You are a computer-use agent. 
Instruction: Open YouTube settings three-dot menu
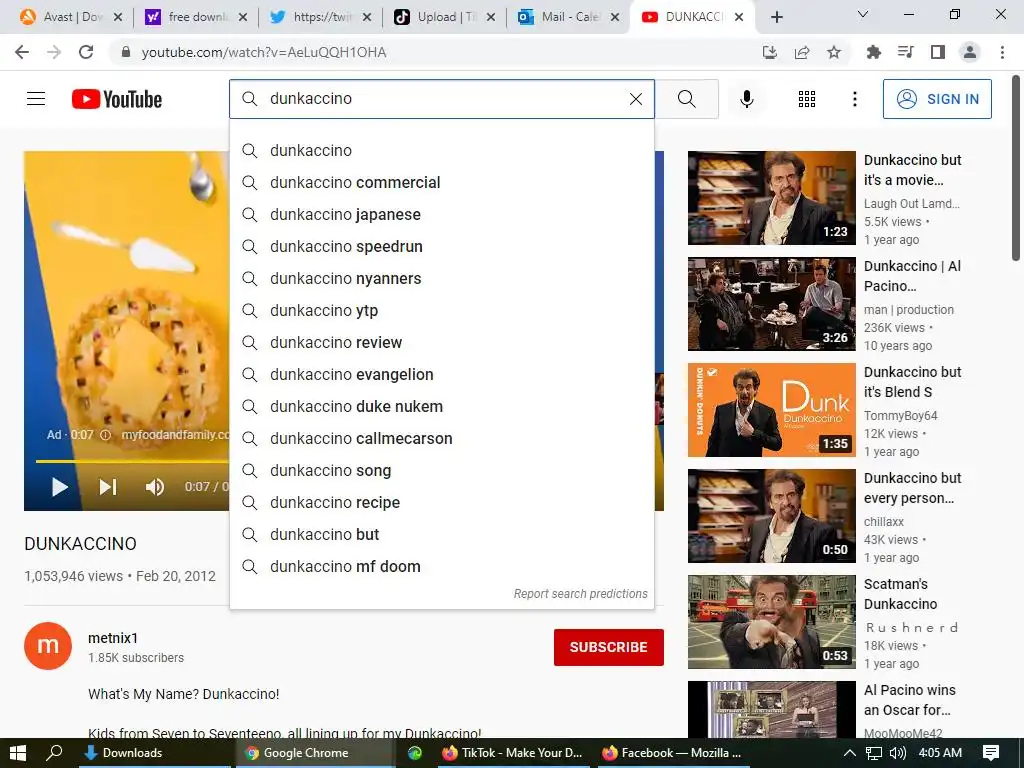tap(854, 99)
